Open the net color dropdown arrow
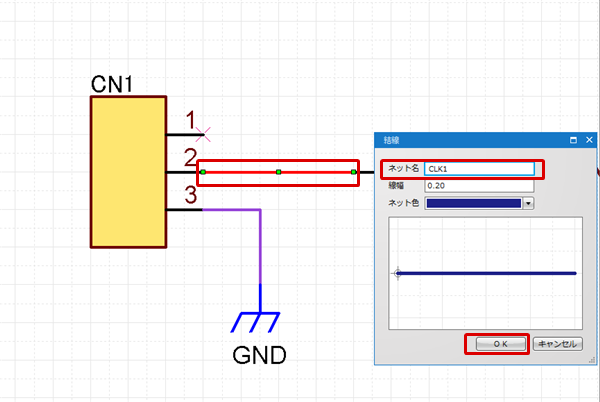The image size is (600, 402). (x=528, y=203)
